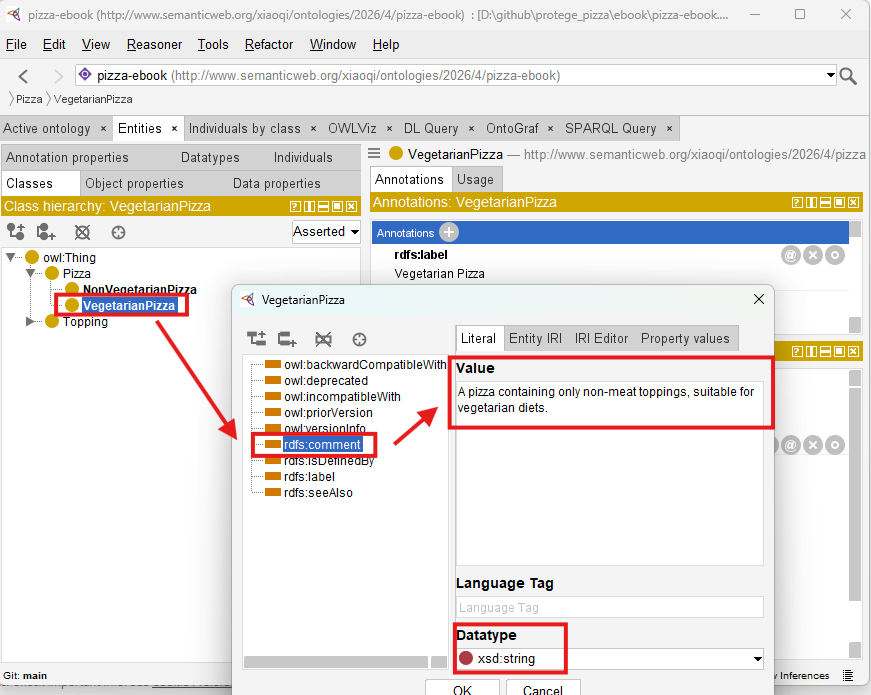This screenshot has height=695, width=871.
Task: Open the Refactor menu
Action: point(269,44)
